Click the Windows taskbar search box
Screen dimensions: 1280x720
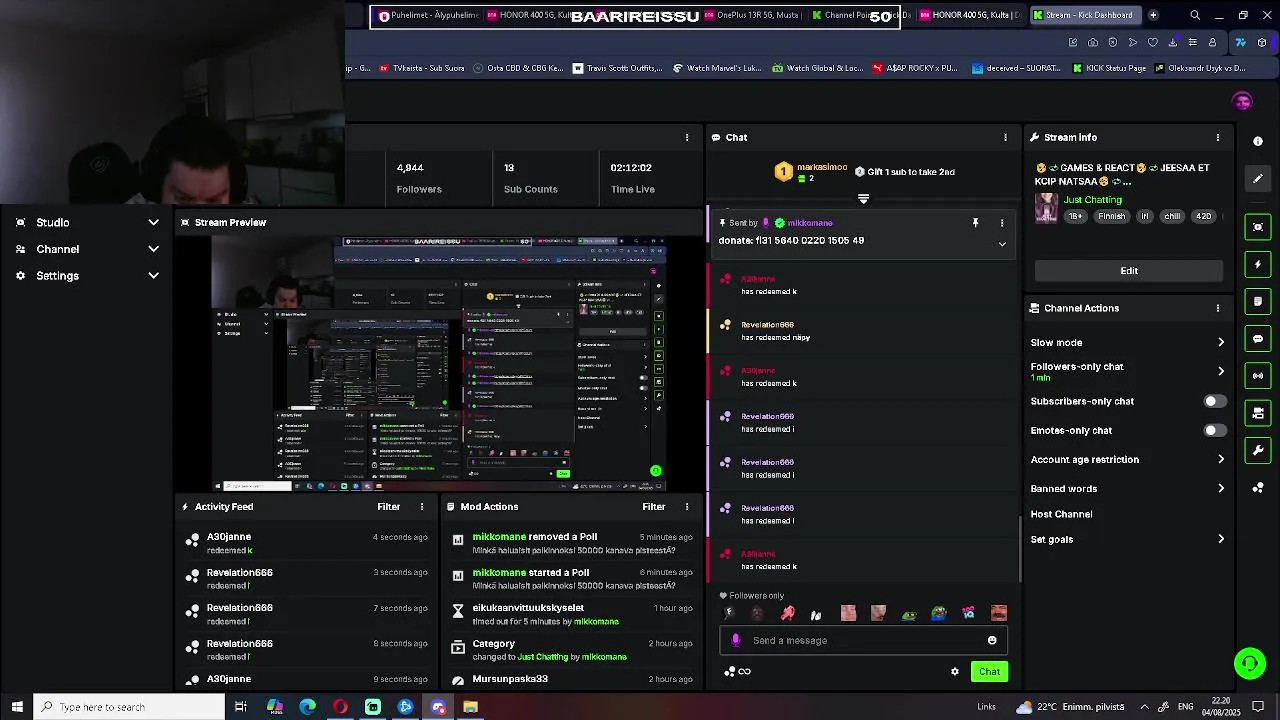tap(129, 707)
